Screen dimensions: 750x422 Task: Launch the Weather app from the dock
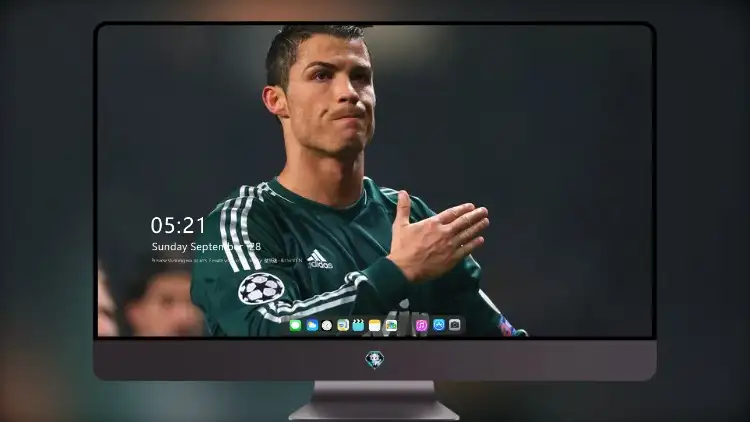[312, 326]
